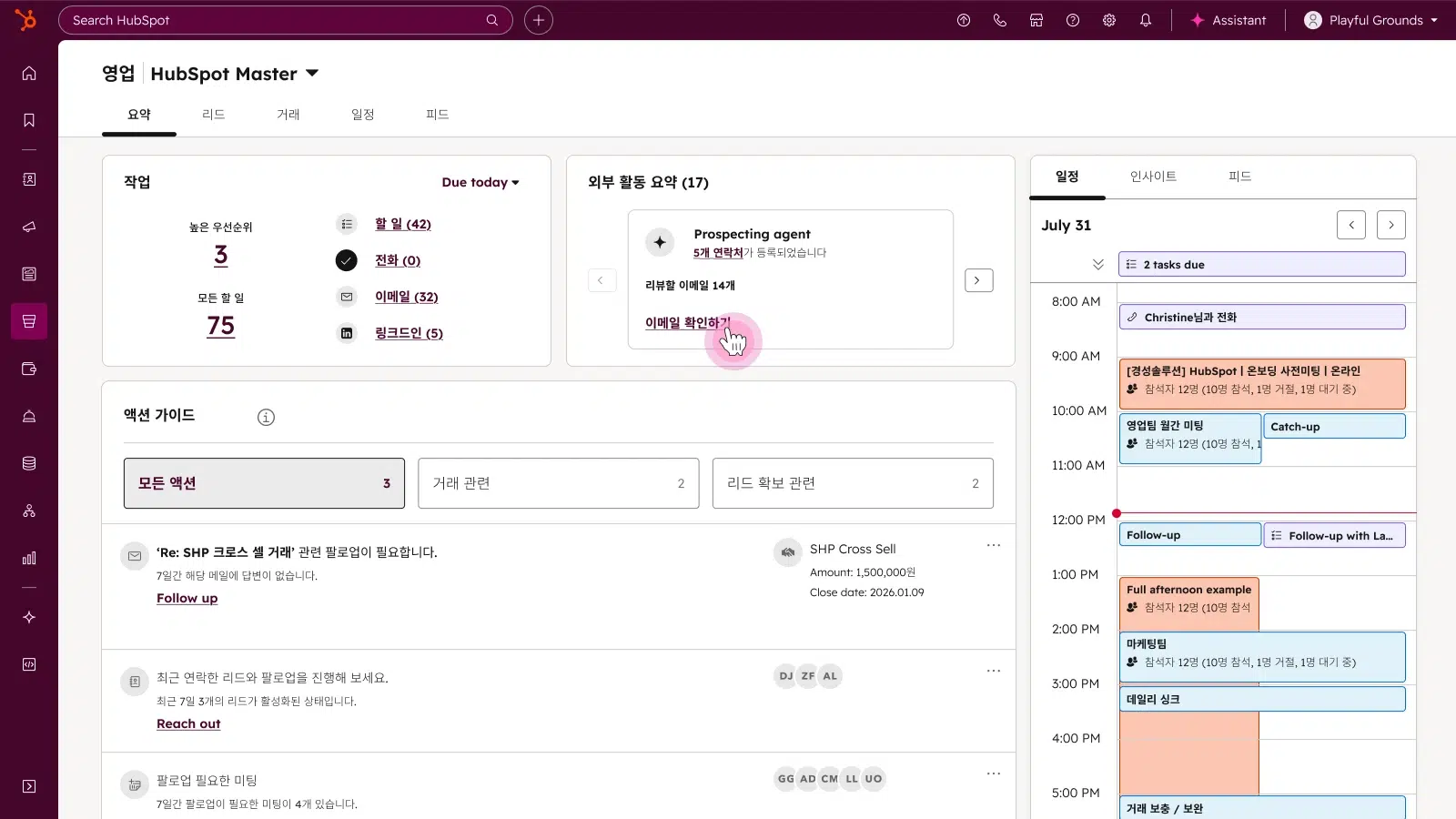The image size is (1456, 819).
Task: Open the Catch-up calendar event
Action: click(1334, 426)
